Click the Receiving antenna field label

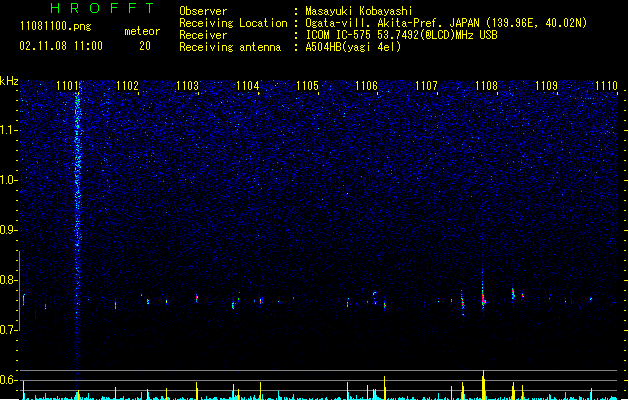point(230,47)
